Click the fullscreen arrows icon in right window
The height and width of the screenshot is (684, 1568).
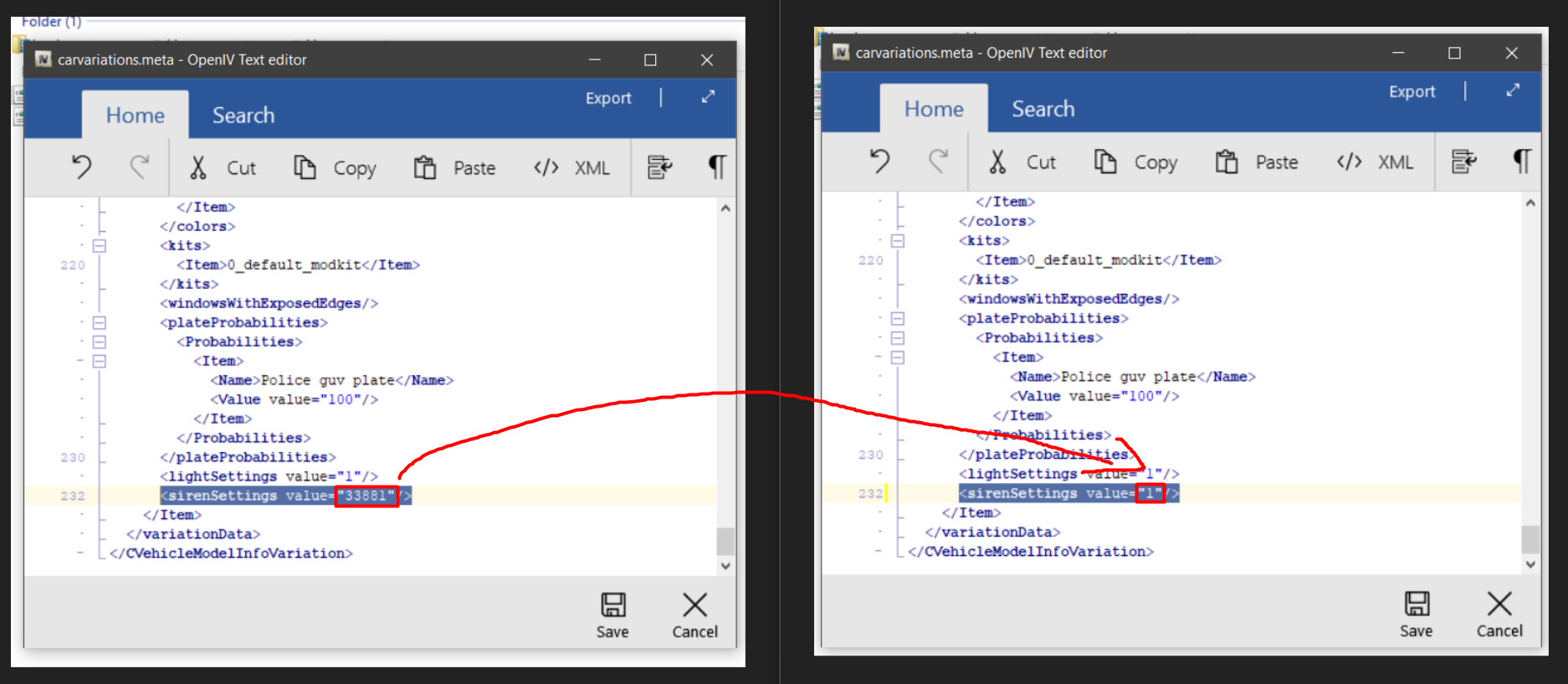click(x=1513, y=90)
